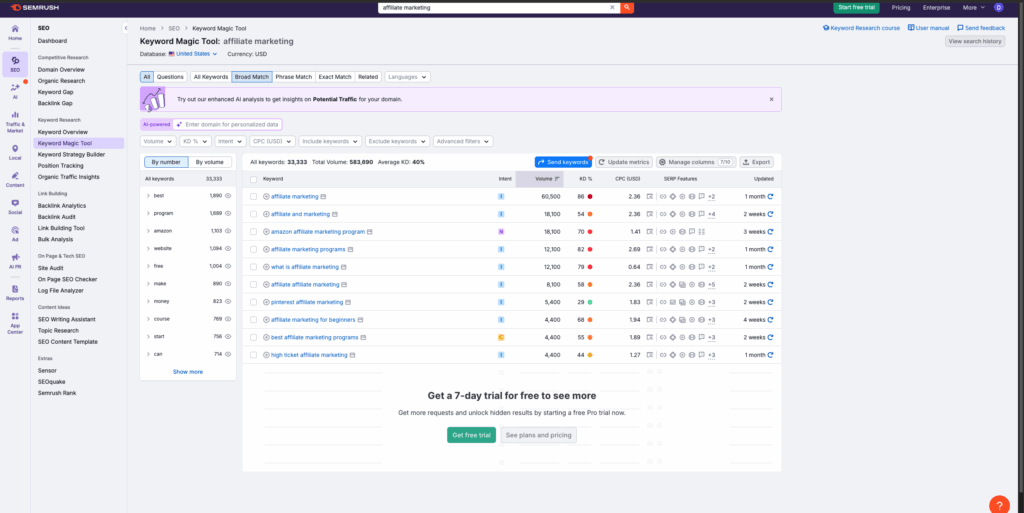Image resolution: width=1024 pixels, height=513 pixels.
Task: Switch to the Phrase Match tab
Action: (x=294, y=77)
